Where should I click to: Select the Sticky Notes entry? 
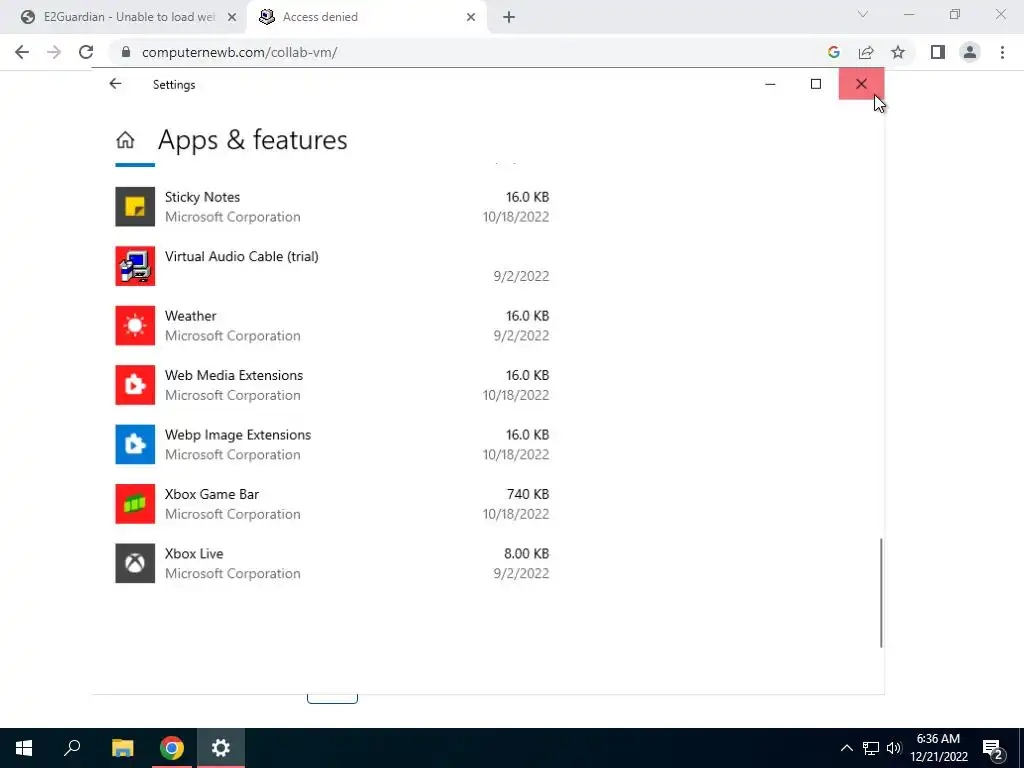tap(332, 206)
